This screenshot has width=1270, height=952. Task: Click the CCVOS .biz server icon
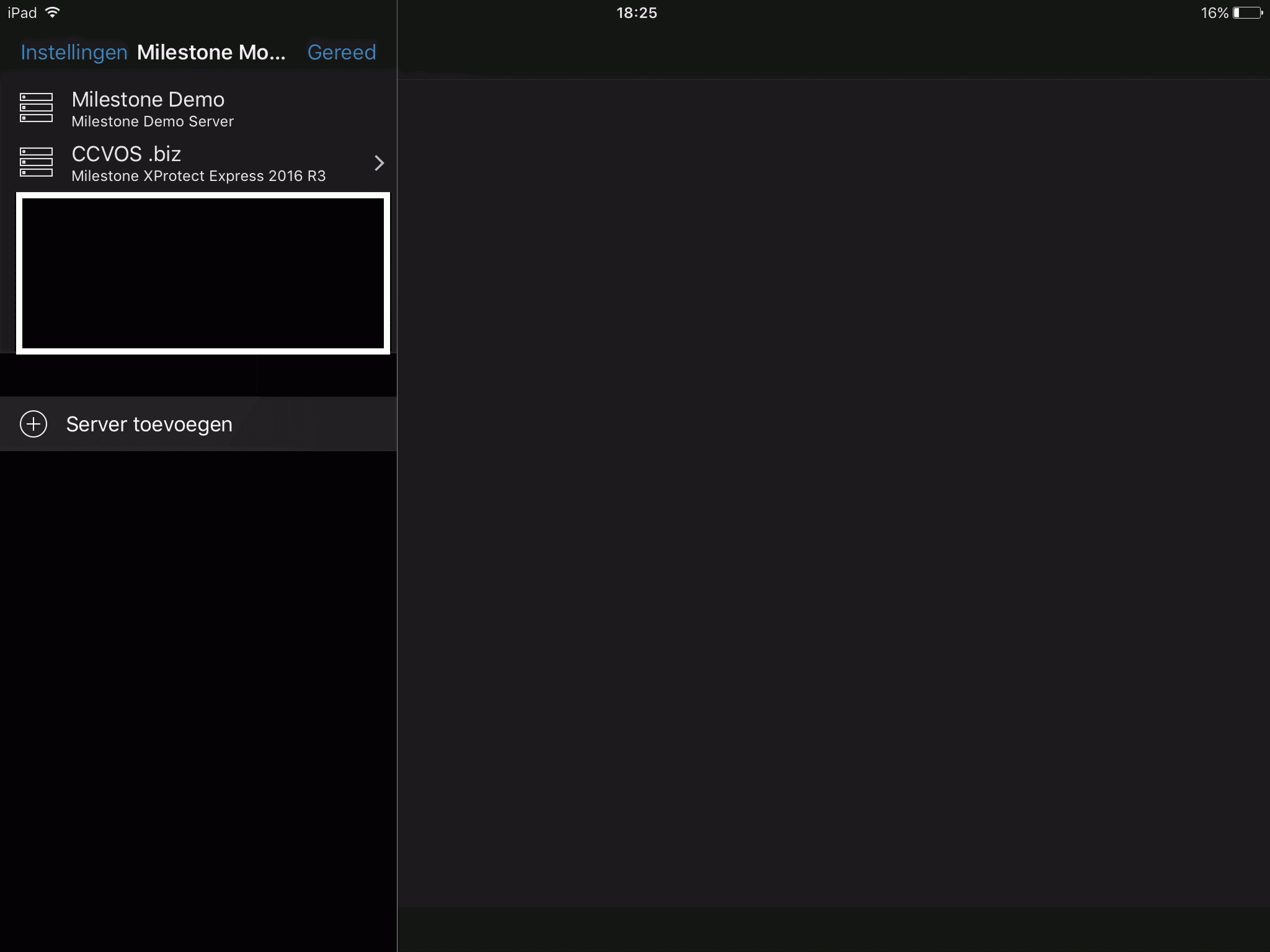[x=36, y=162]
